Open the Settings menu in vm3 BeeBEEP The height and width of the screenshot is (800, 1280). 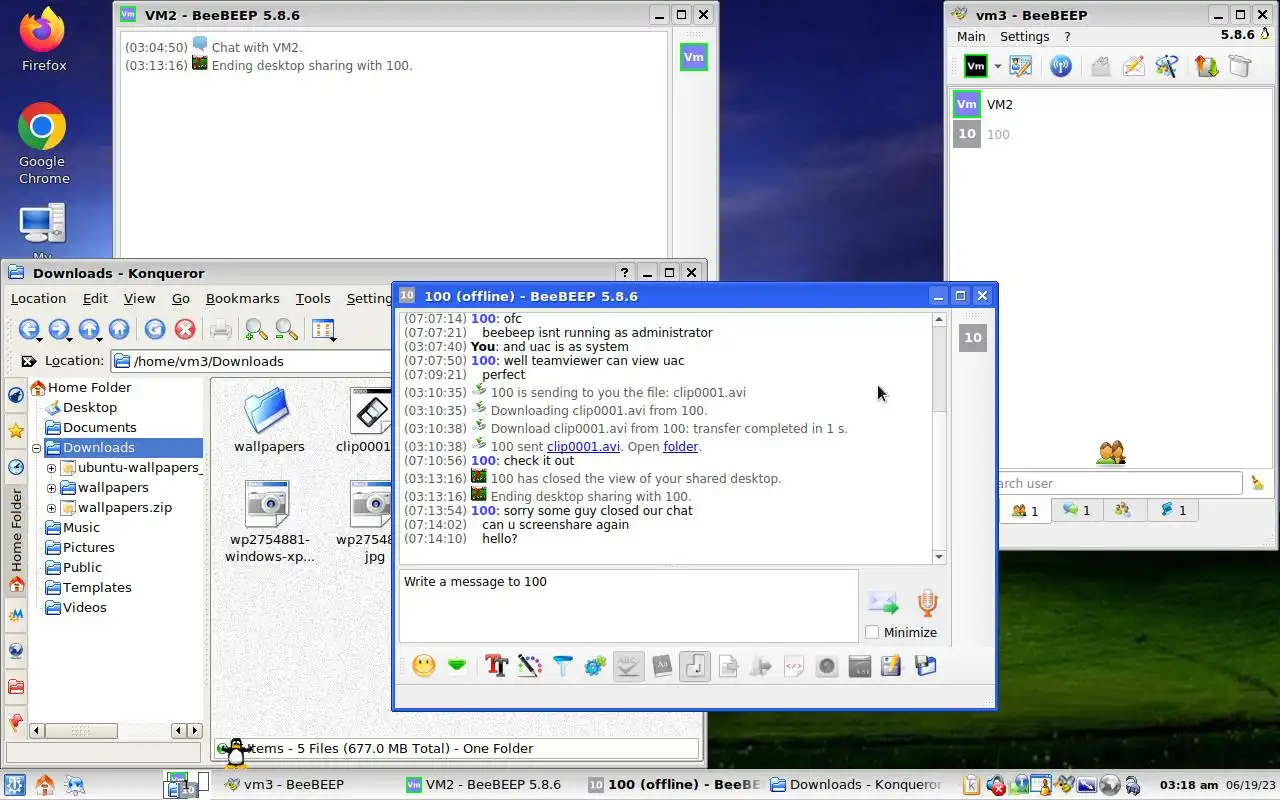pos(1025,36)
